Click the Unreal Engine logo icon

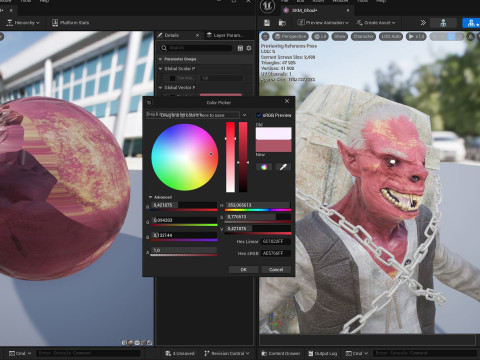pos(267,7)
